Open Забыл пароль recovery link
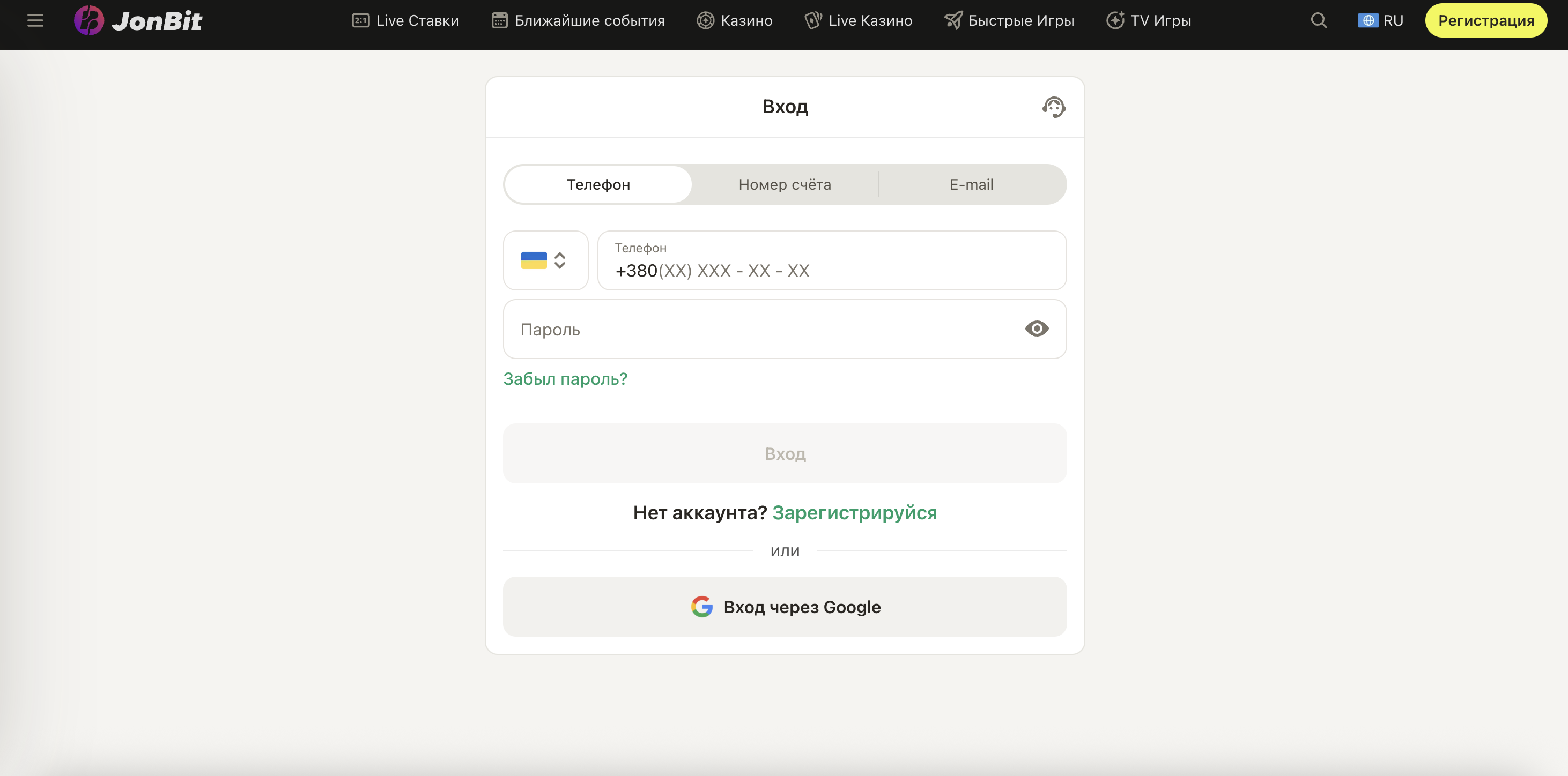 [565, 378]
